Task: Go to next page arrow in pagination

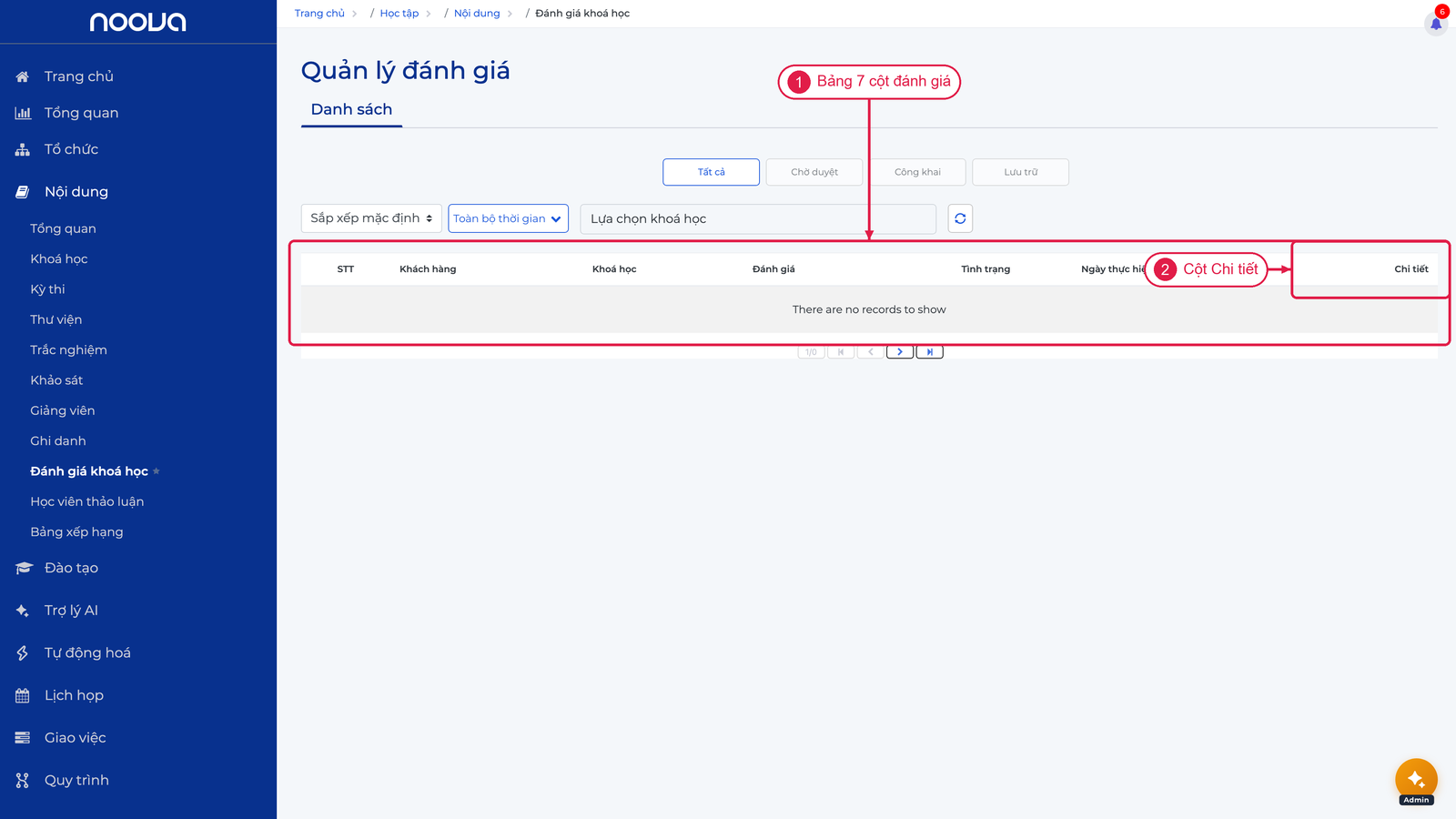Action: tap(900, 352)
